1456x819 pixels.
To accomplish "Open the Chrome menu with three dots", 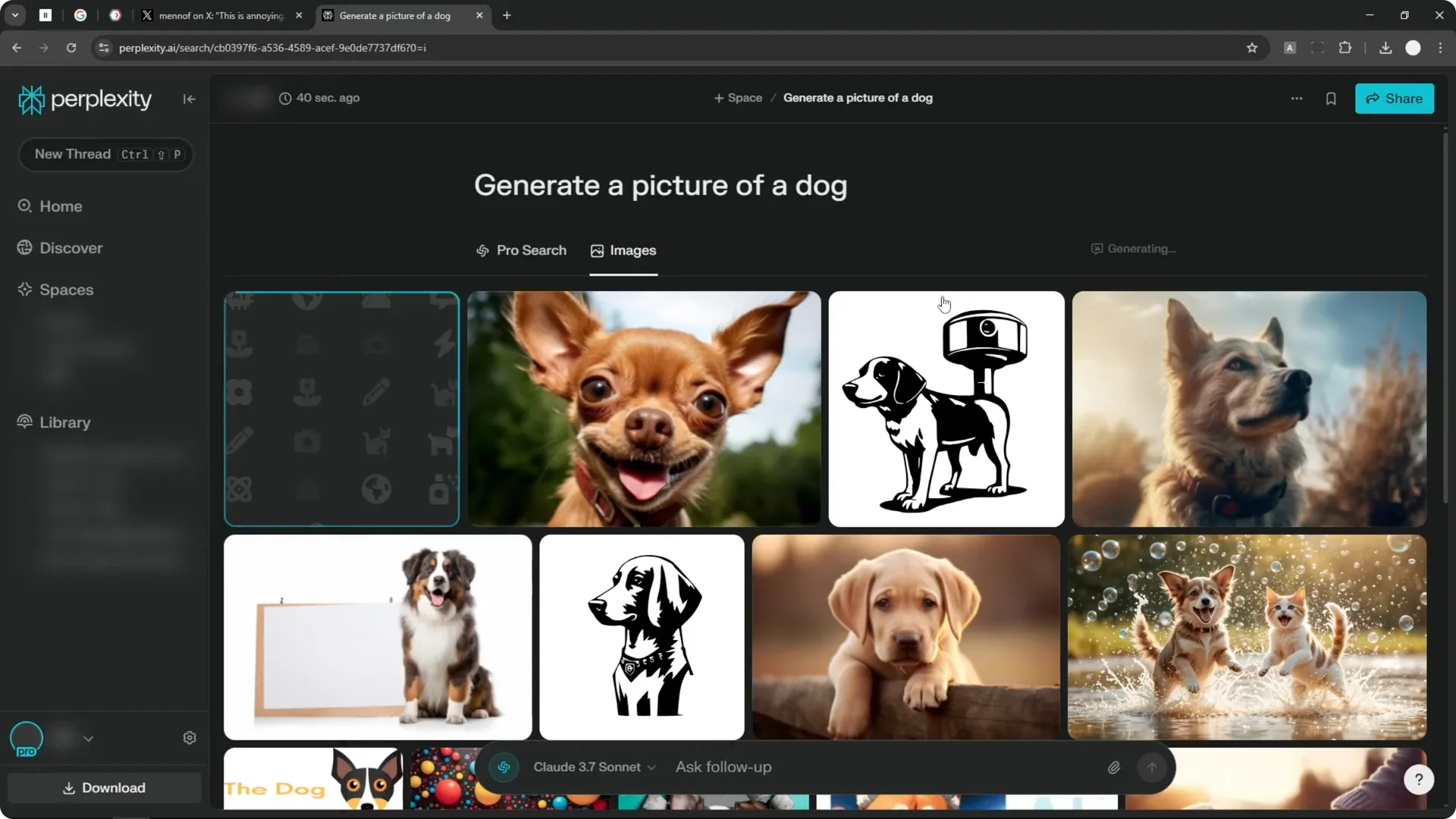I will click(1442, 47).
